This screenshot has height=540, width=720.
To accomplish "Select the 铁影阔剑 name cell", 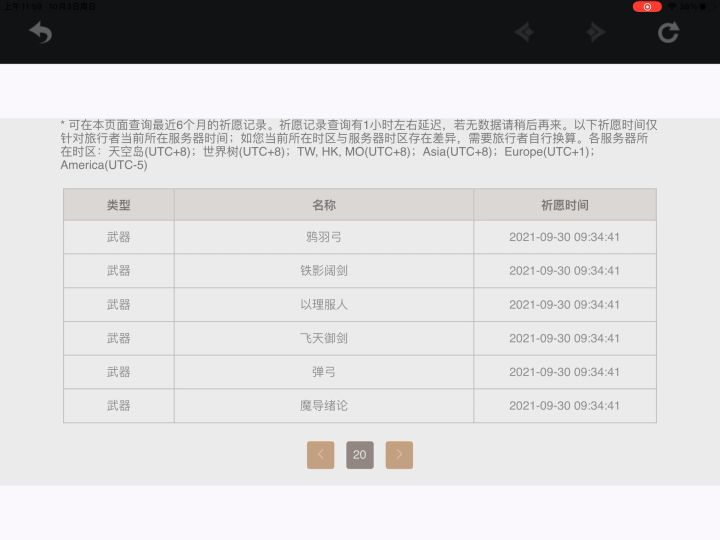I will (324, 270).
